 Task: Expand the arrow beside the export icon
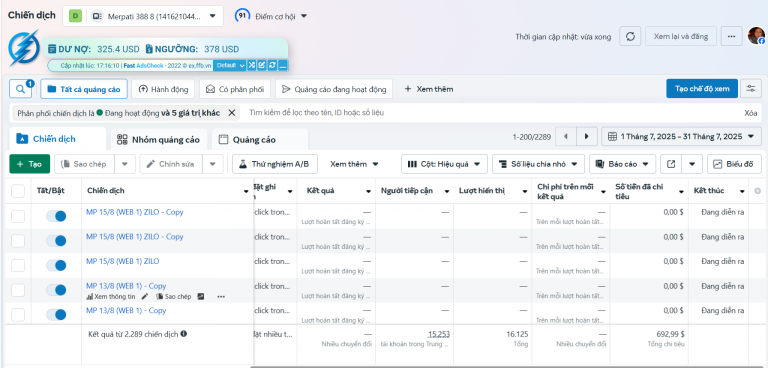pyautogui.click(x=692, y=164)
